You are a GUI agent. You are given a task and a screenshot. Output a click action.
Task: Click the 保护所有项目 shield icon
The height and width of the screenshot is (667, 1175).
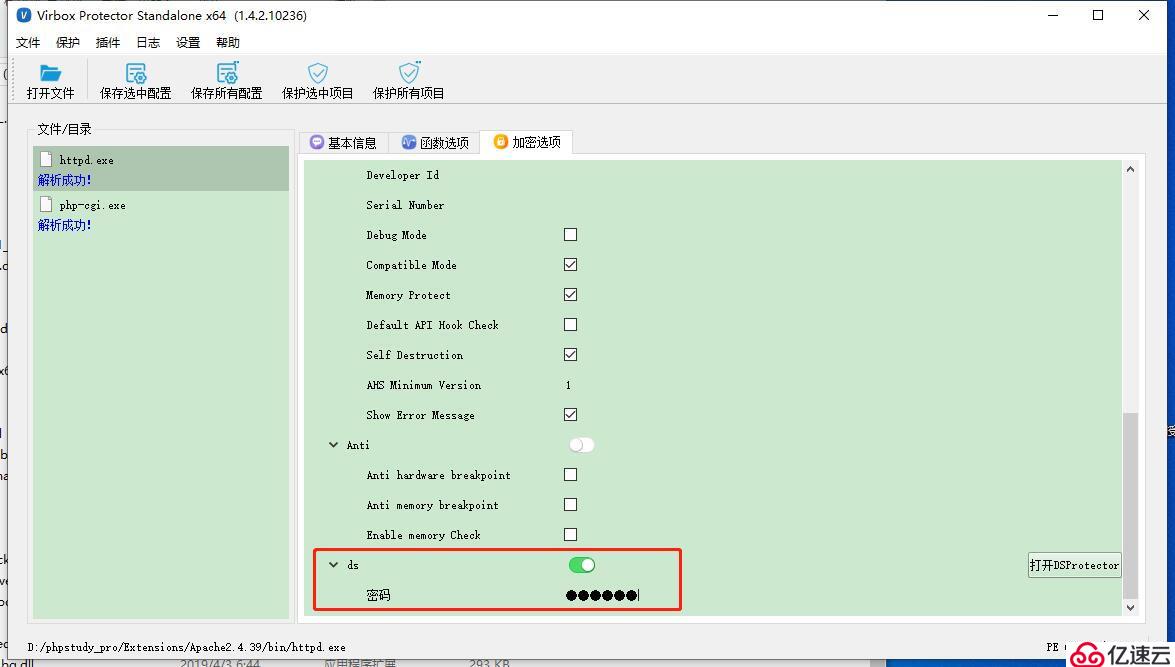coord(409,73)
